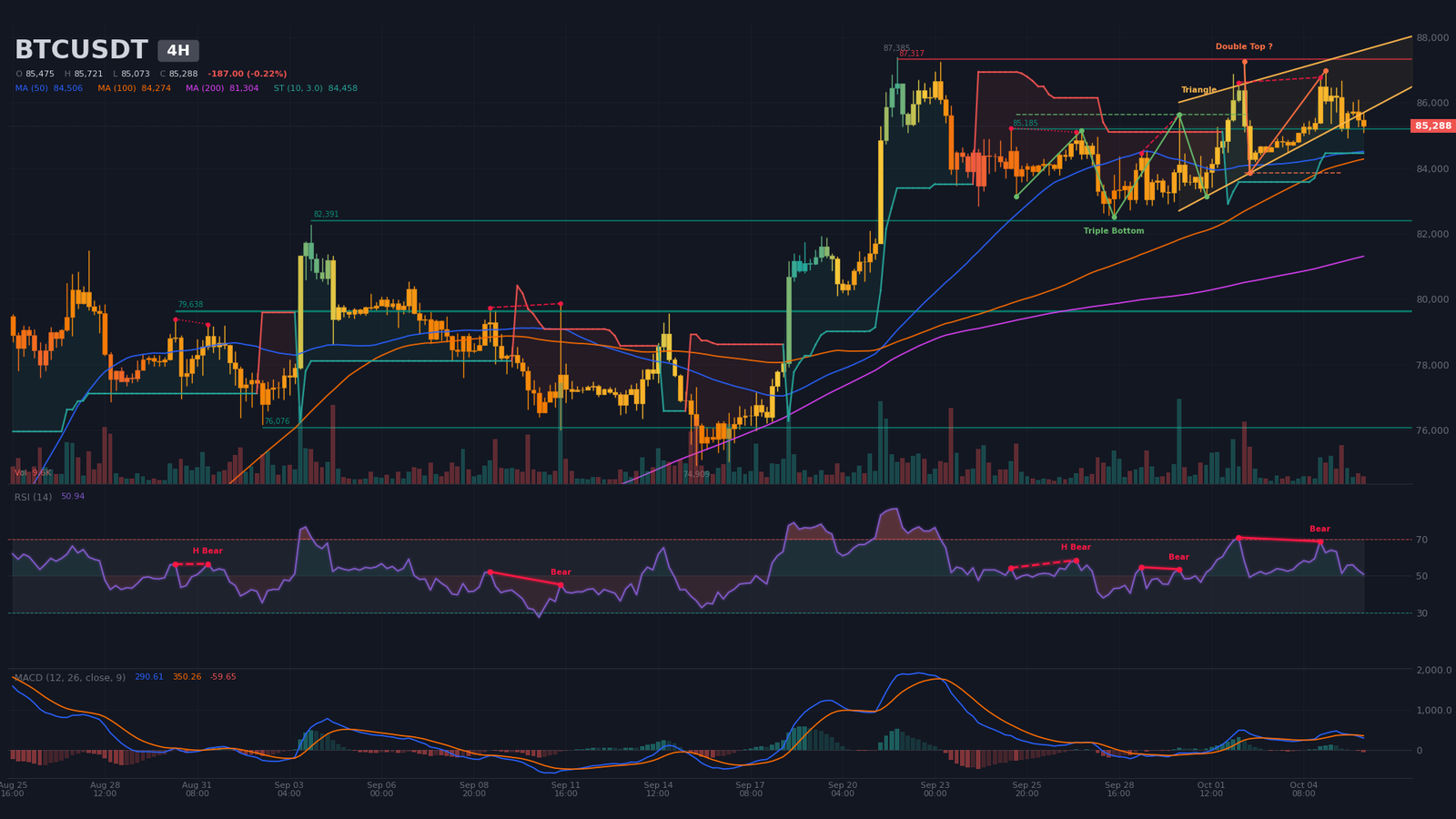Click the Sep 23 00:00 time label
Screen dimensions: 1456x819
tap(935, 789)
